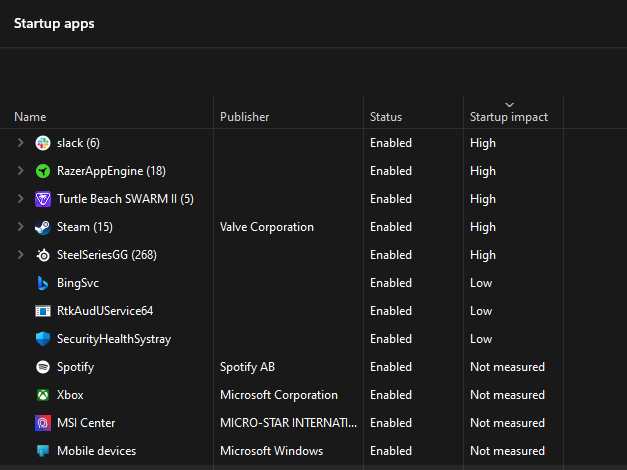Click the Xbox app icon
The height and width of the screenshot is (470, 627).
(x=43, y=395)
